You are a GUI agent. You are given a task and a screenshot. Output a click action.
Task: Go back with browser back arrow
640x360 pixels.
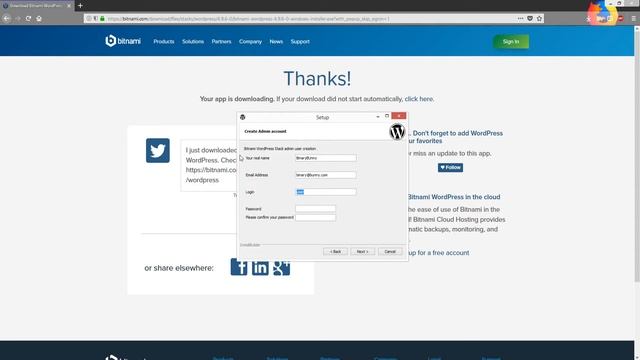[7, 18]
